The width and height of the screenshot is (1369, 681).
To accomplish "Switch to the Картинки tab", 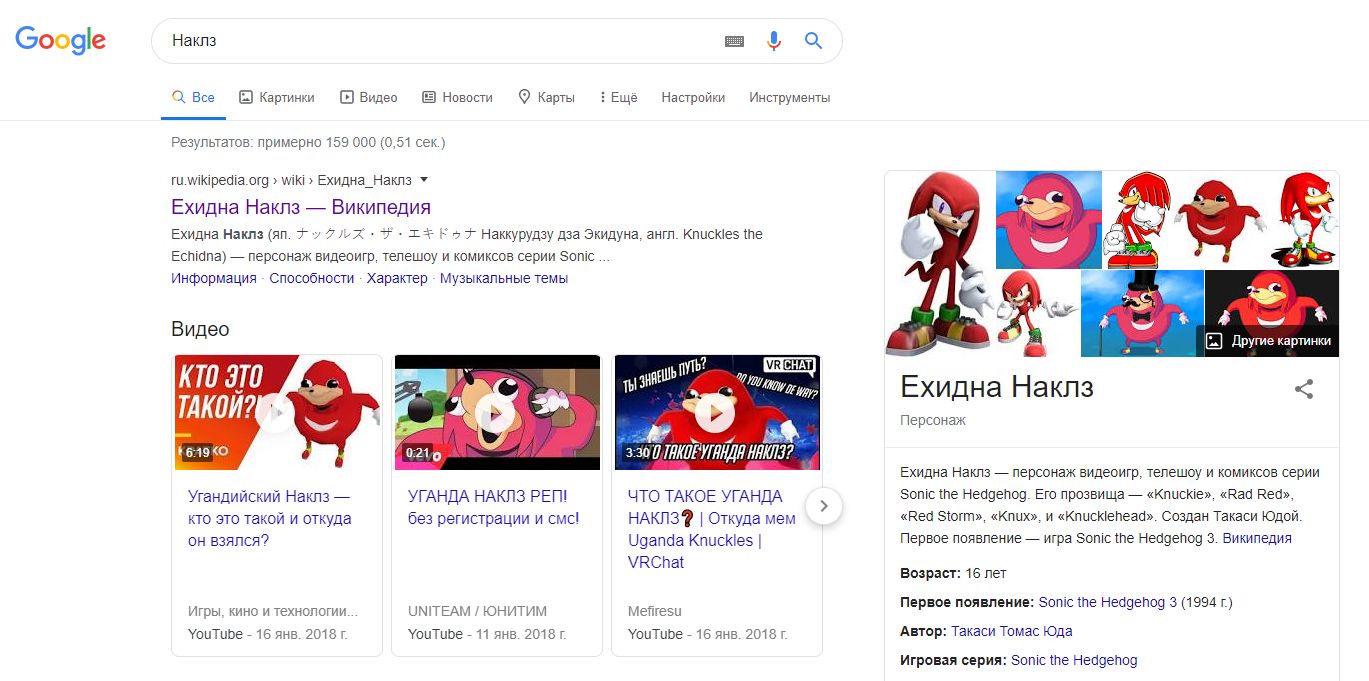I will pos(277,97).
